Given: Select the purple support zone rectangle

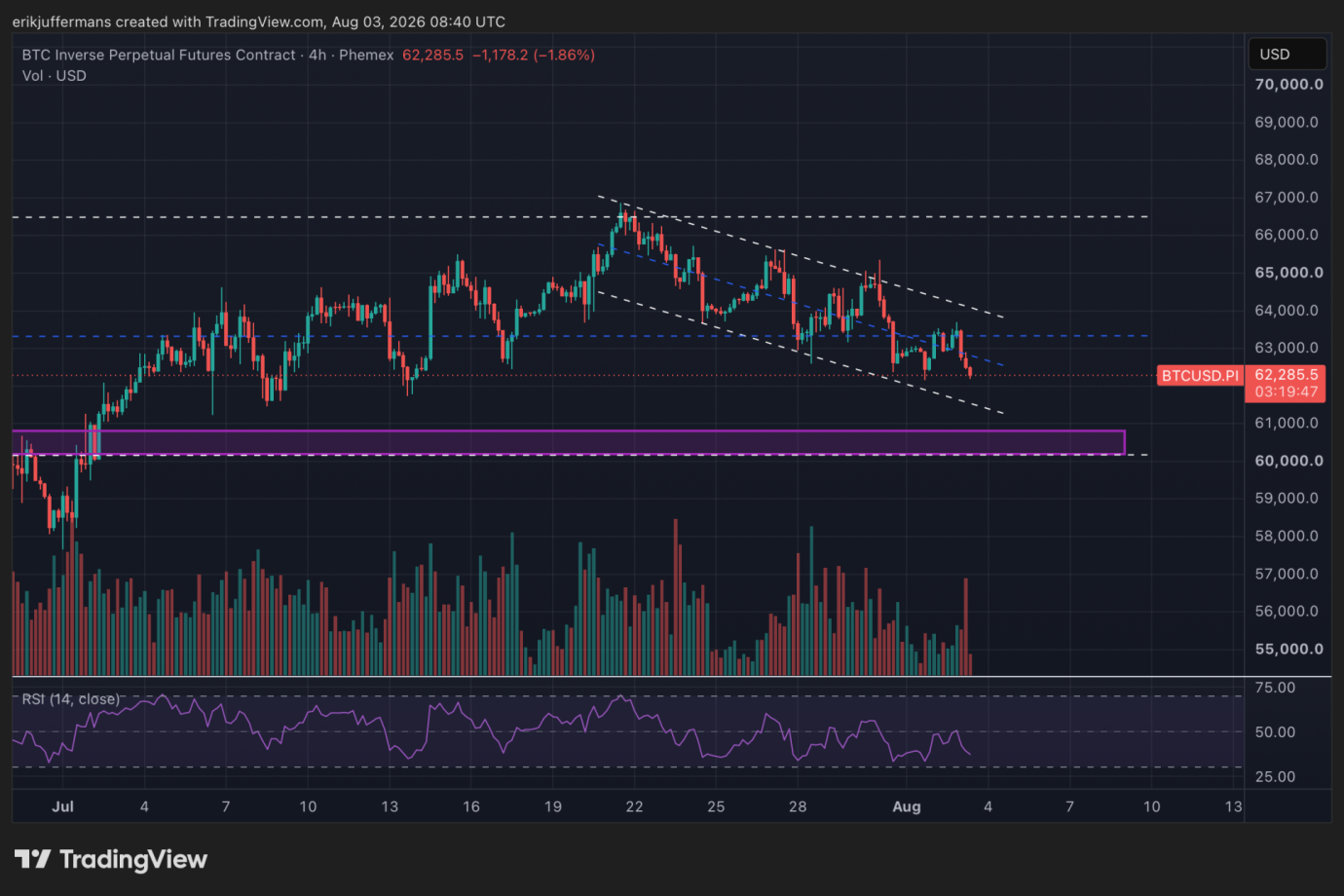Looking at the screenshot, I should tap(569, 442).
